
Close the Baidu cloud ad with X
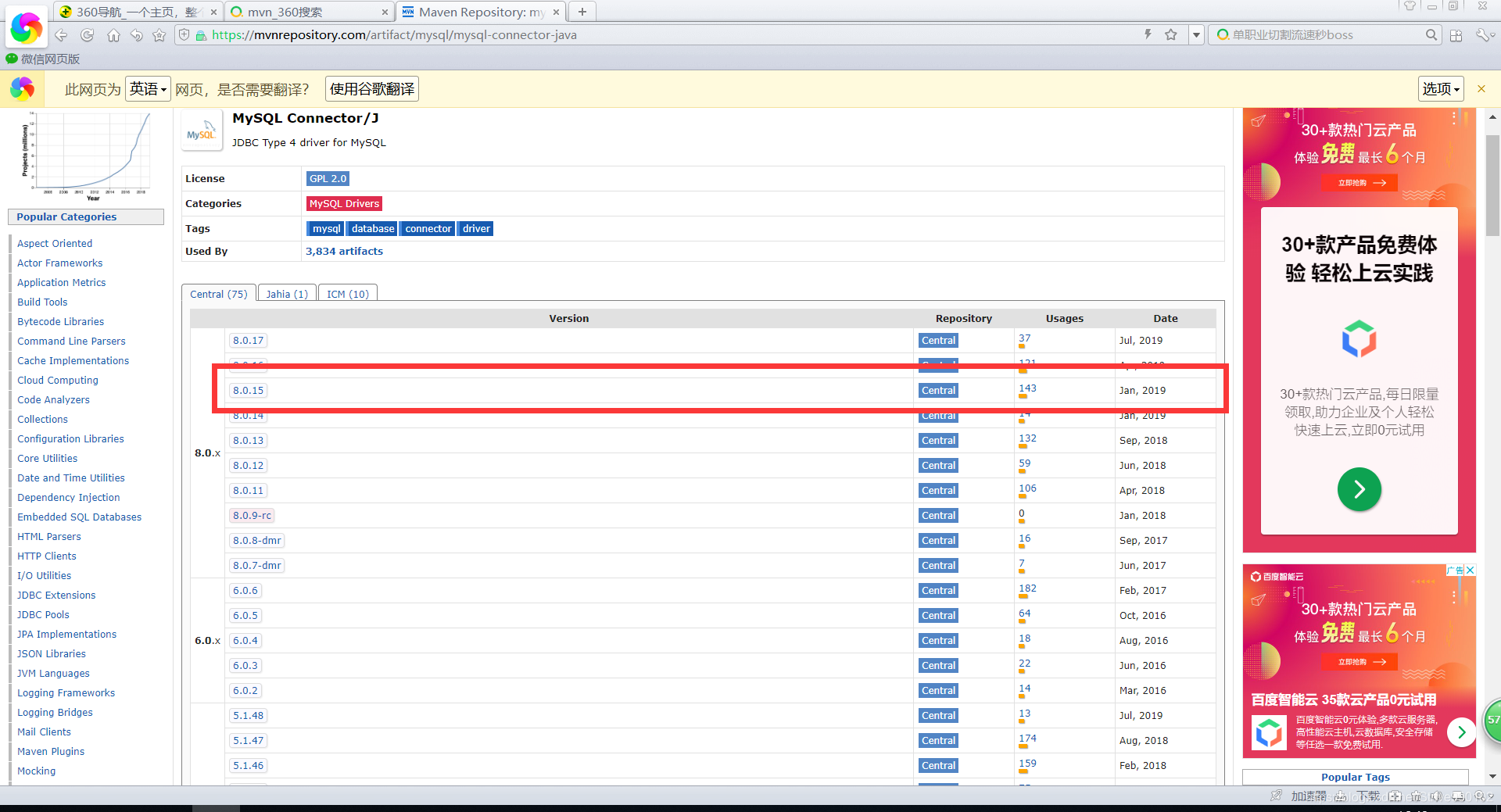click(1470, 571)
